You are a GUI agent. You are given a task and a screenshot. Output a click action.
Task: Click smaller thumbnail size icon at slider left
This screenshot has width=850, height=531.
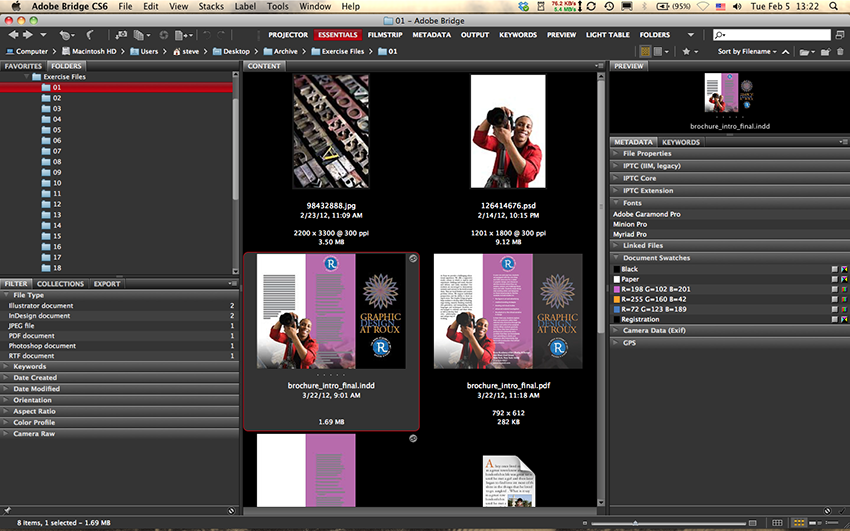point(584,523)
